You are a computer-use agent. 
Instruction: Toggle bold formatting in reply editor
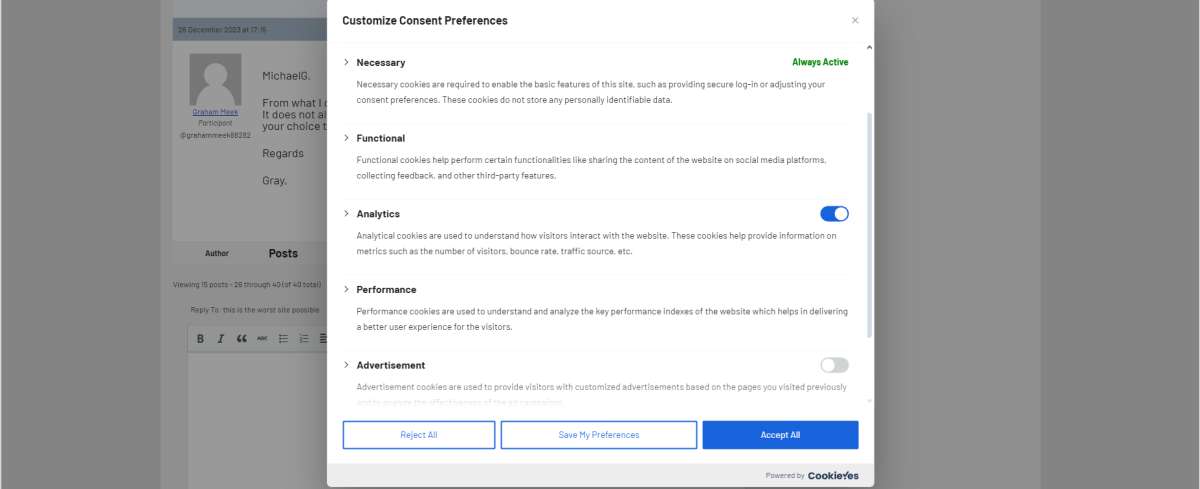[x=200, y=339]
